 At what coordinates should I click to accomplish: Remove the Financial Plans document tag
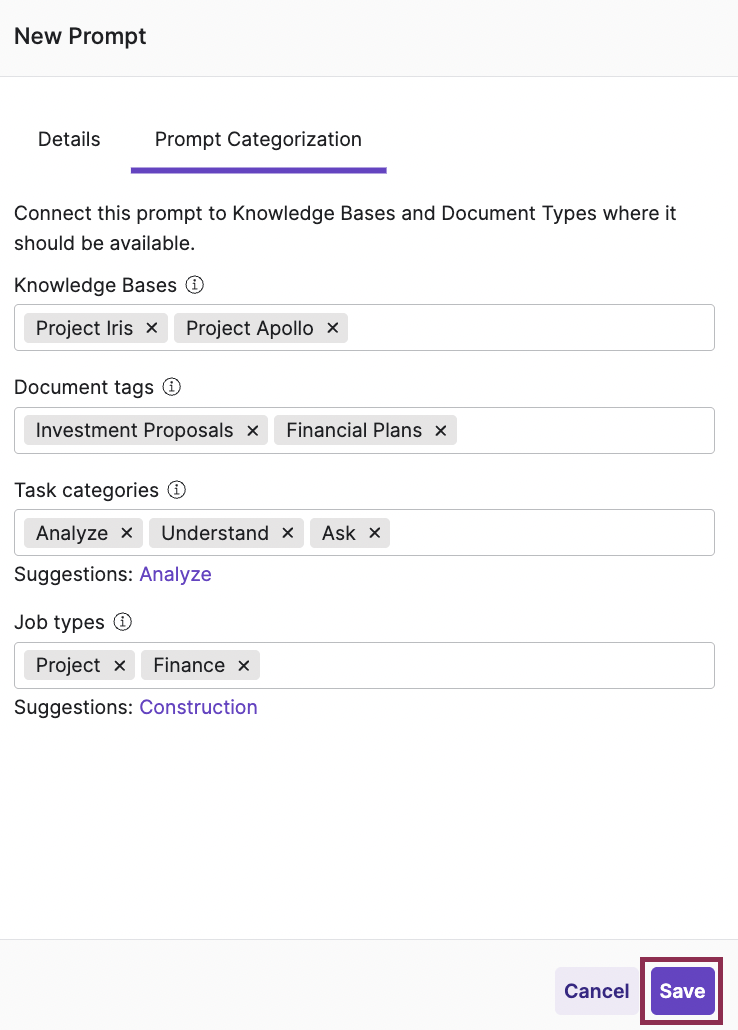440,430
